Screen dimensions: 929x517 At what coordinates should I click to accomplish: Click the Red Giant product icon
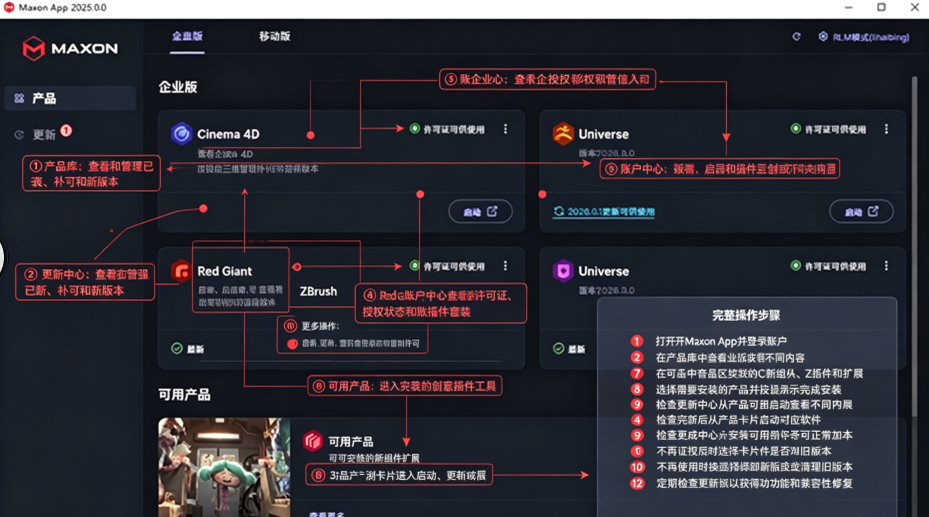181,271
